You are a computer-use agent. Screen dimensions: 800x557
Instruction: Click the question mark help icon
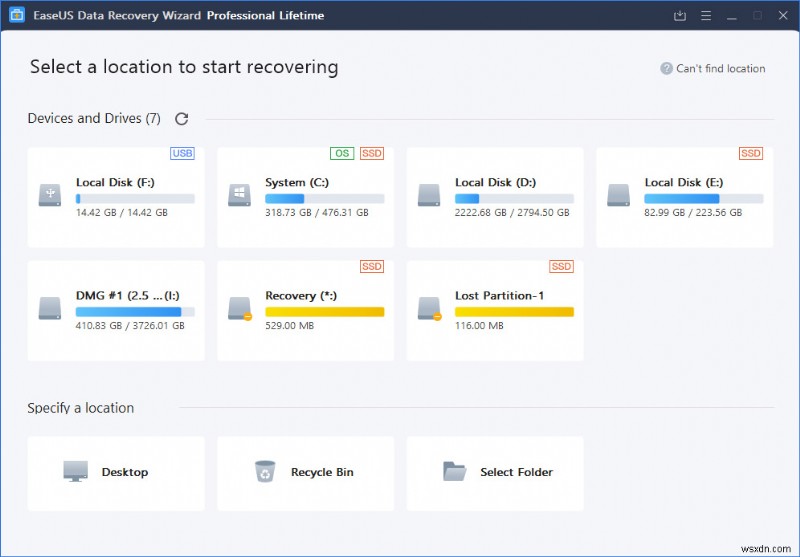coord(666,69)
